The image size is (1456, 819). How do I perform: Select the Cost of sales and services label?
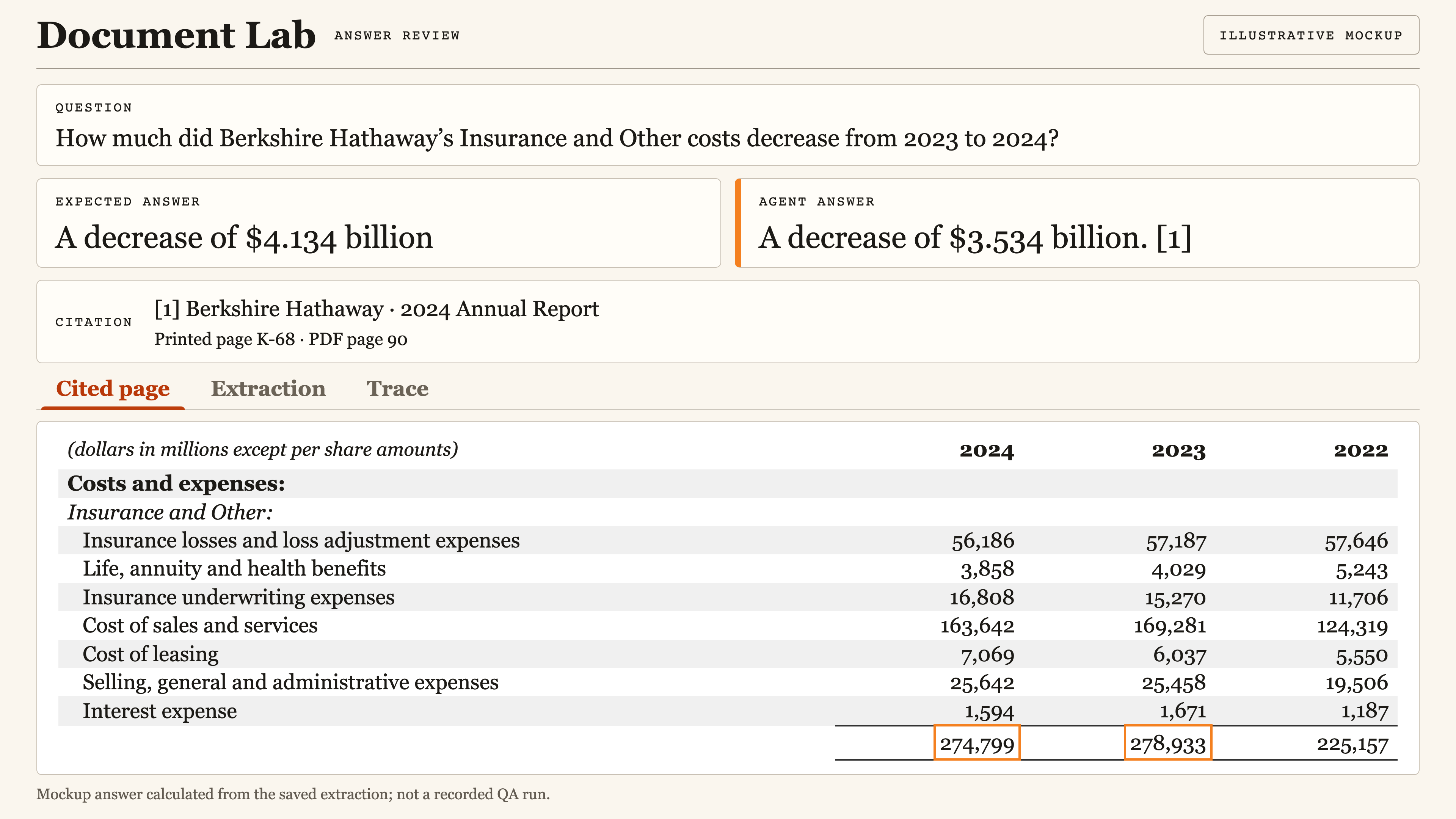(x=200, y=626)
